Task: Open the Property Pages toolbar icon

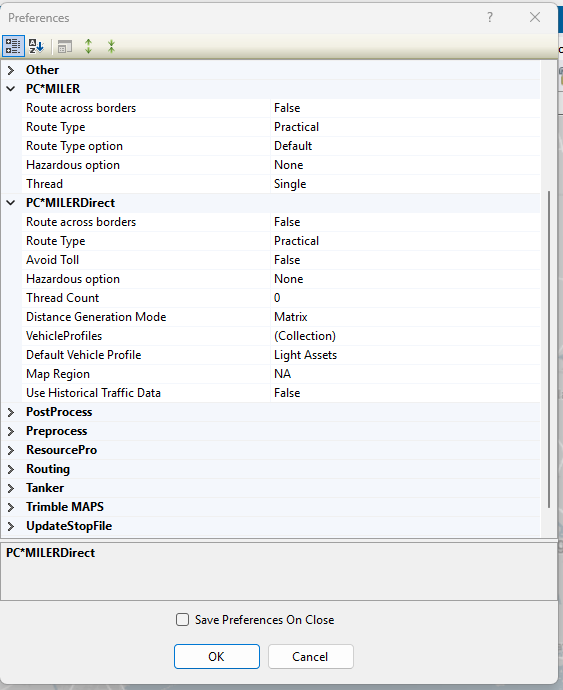Action: (x=65, y=46)
